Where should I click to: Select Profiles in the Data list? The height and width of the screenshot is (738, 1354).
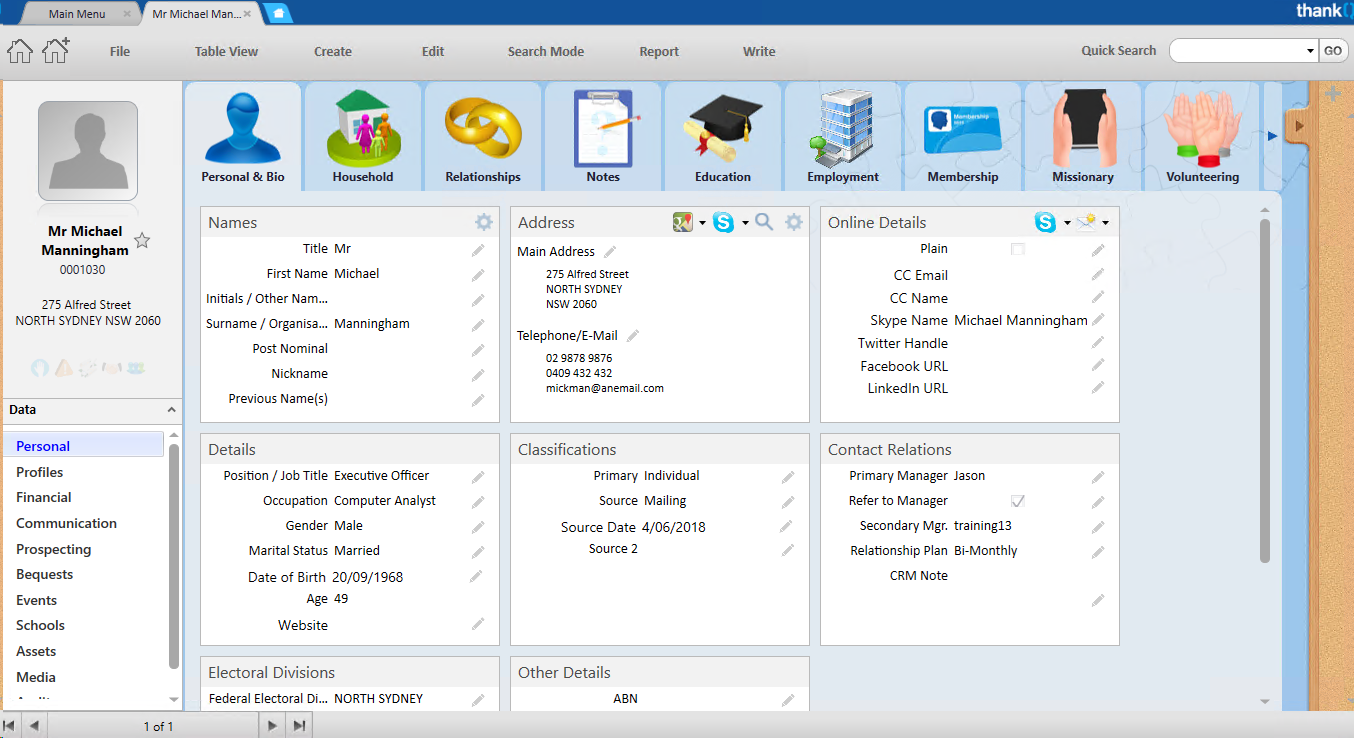[40, 472]
